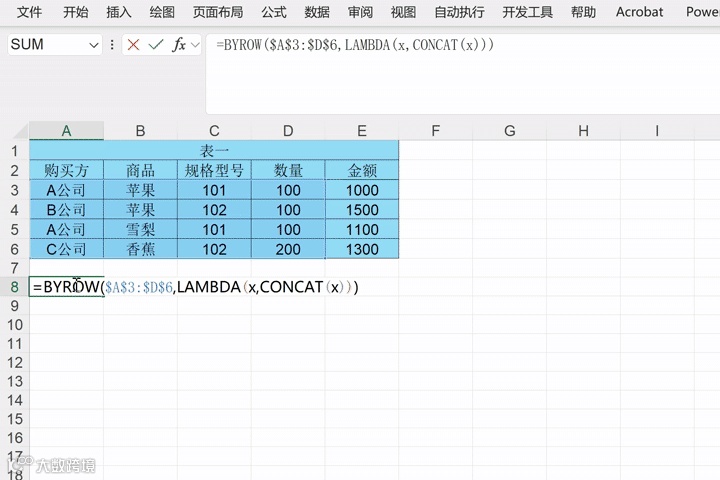Open the 绘图 ribbon tab

click(162, 12)
